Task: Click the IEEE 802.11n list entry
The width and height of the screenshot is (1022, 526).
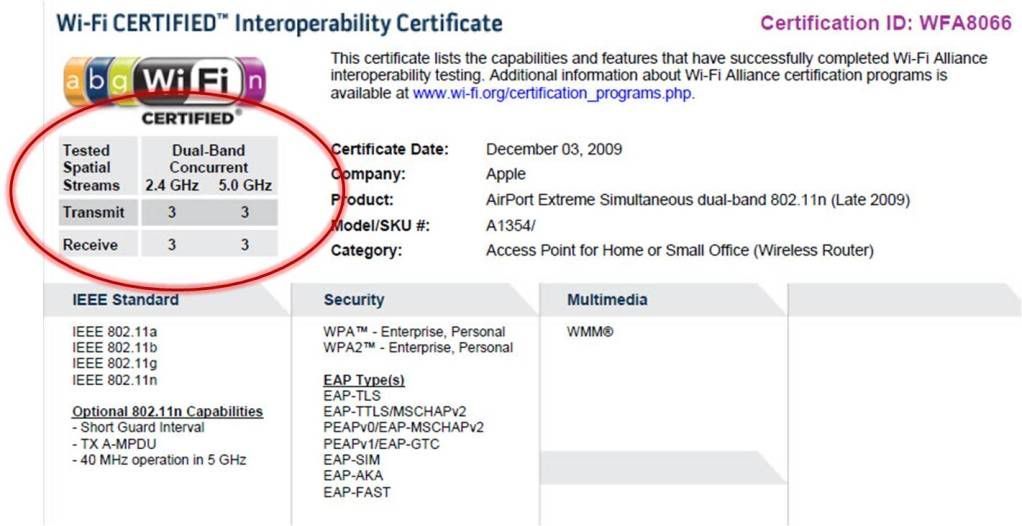Action: click(x=115, y=380)
